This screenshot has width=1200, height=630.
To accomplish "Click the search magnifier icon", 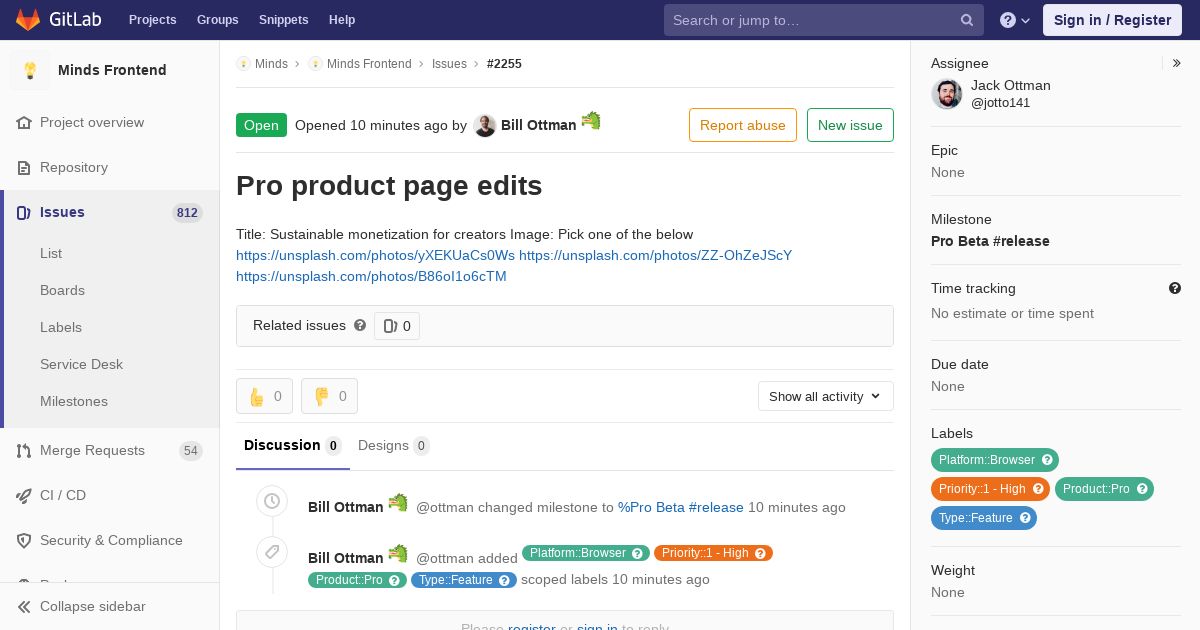I will 967,20.
